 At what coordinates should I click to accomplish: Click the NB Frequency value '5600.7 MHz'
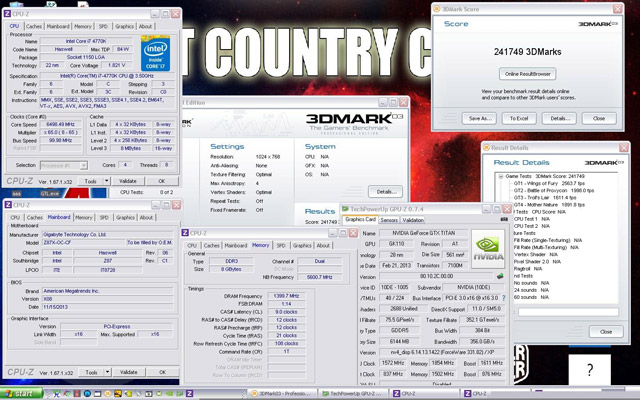pyautogui.click(x=320, y=277)
